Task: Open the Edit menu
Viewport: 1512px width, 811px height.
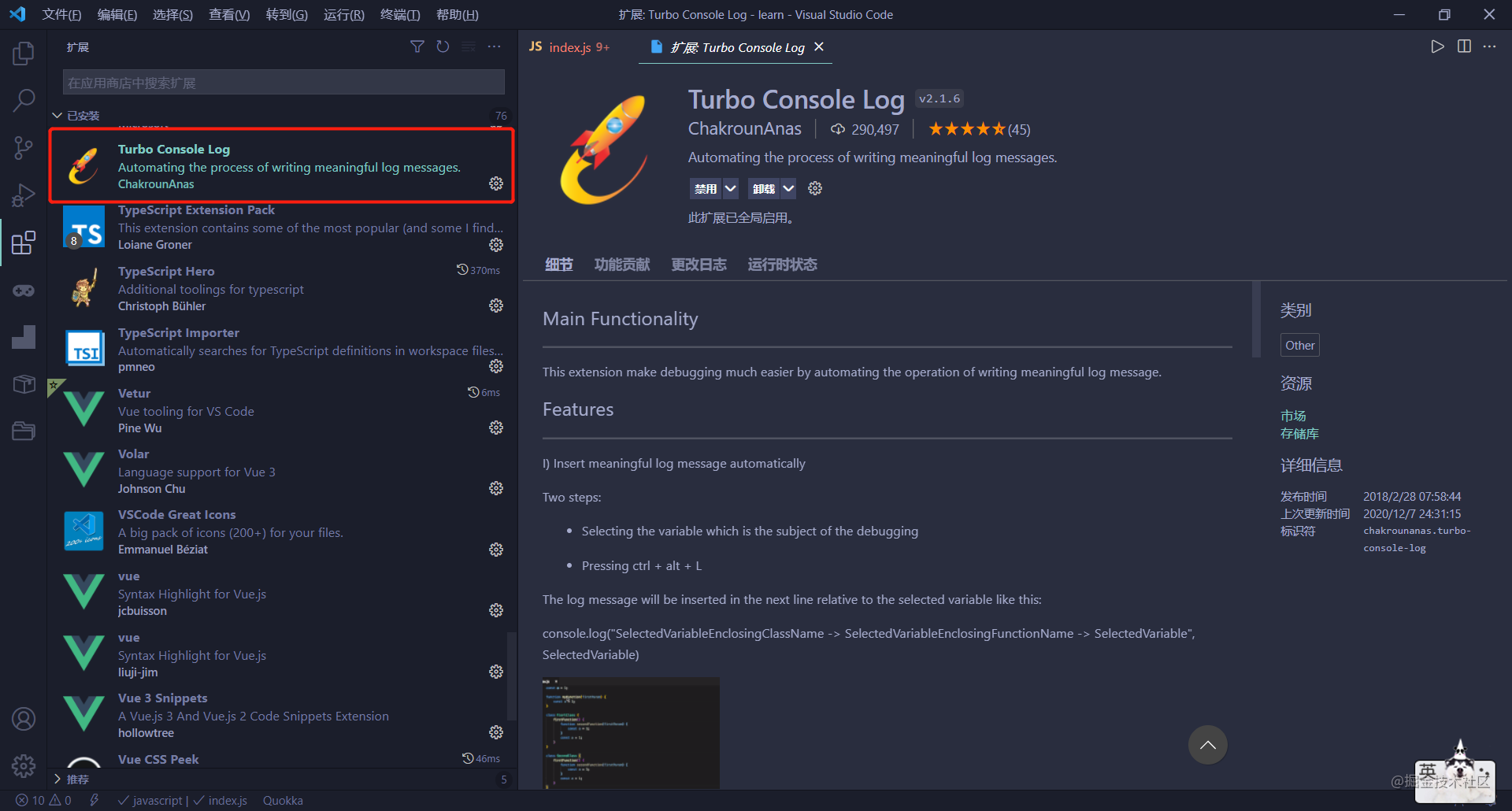Action: (x=117, y=14)
